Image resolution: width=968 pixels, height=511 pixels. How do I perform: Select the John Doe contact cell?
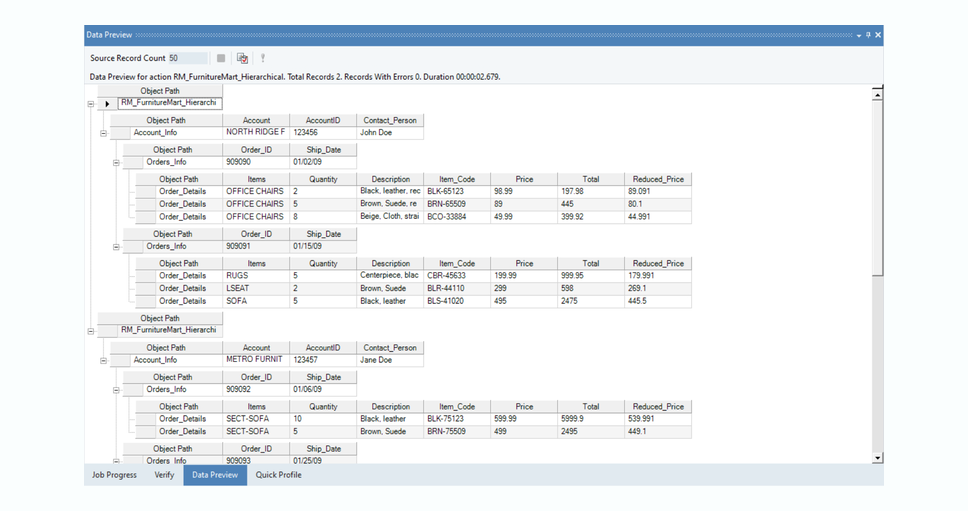point(390,132)
